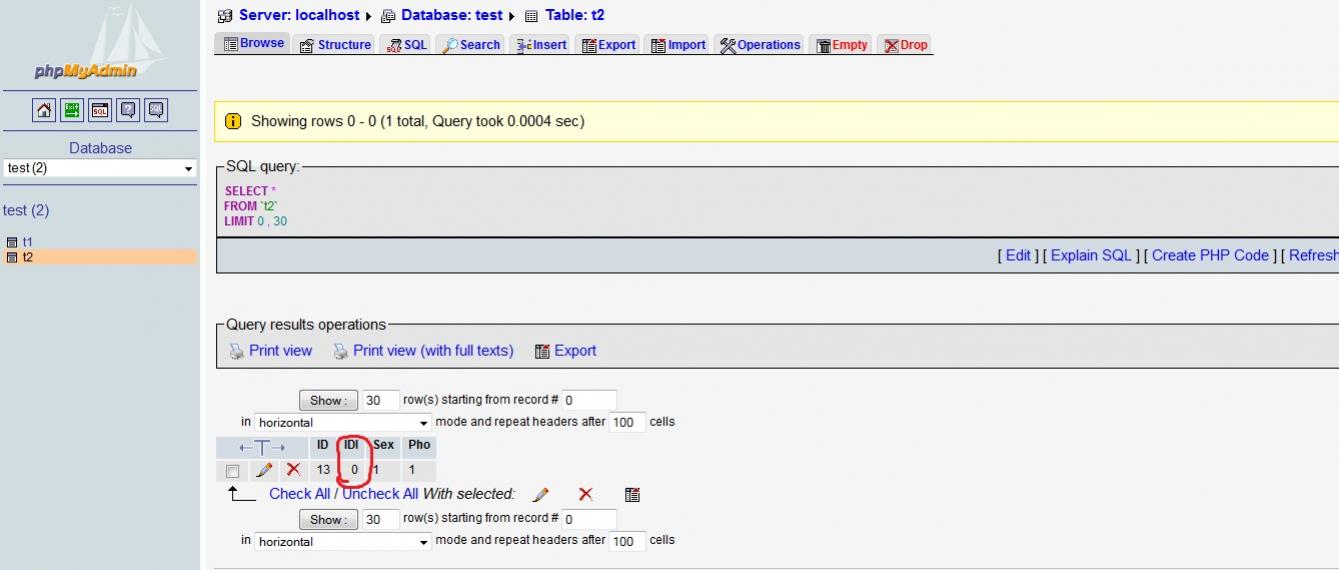This screenshot has height=570, width=1339.
Task: Sort by the ID column header
Action: [323, 445]
